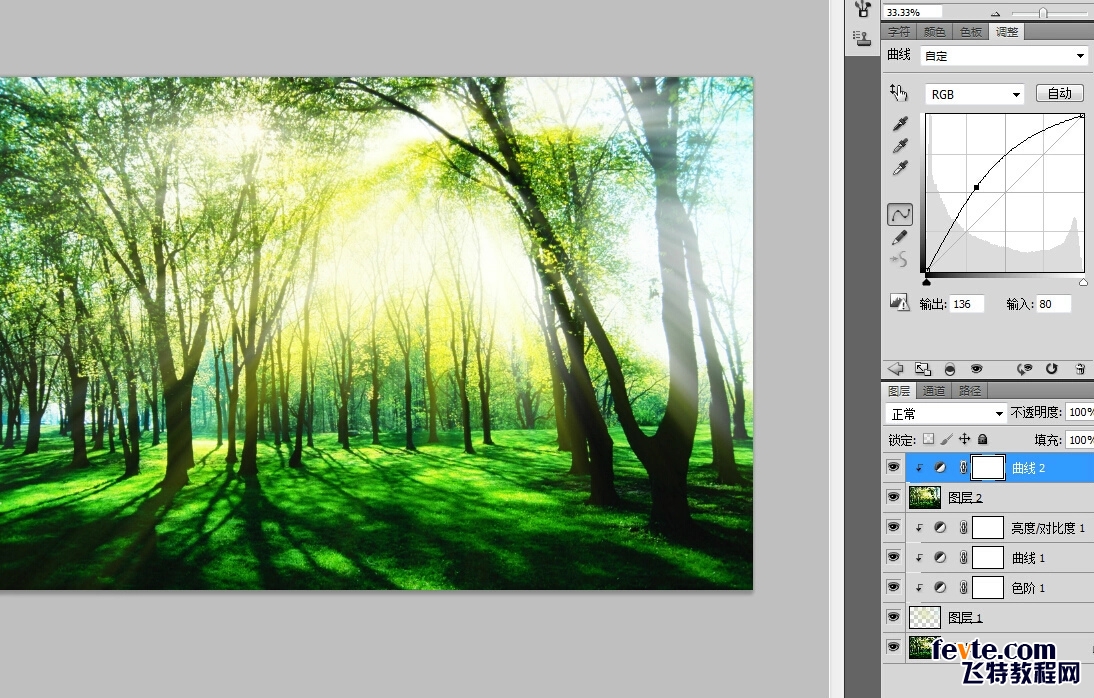Lock all layer attributes
This screenshot has height=698, width=1094.
pyautogui.click(x=982, y=439)
